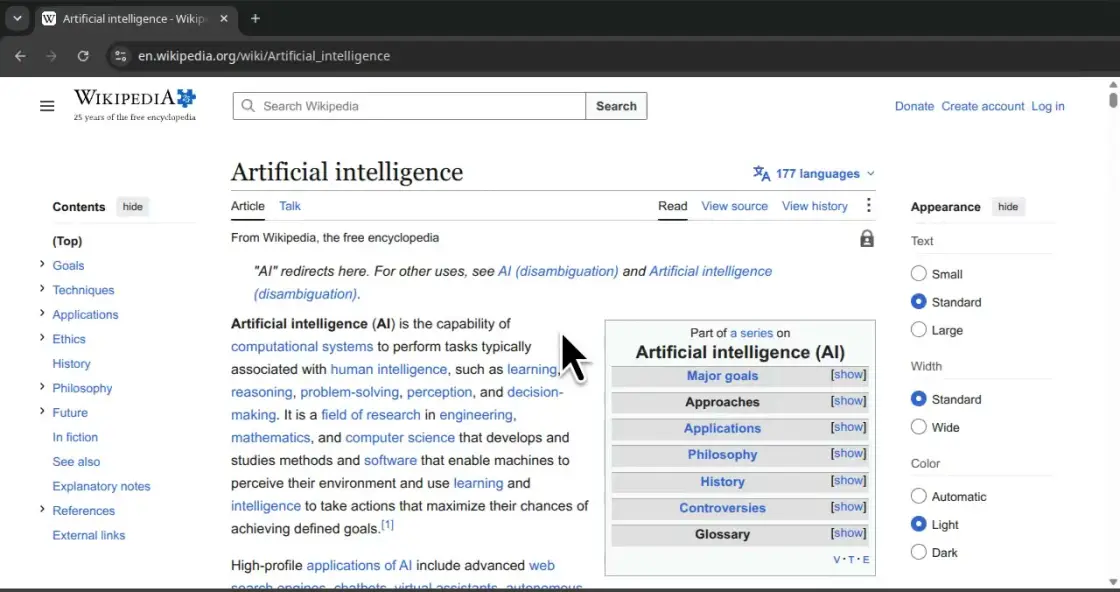
Task: Close the Artificial intelligence browser tab
Action: [x=224, y=19]
